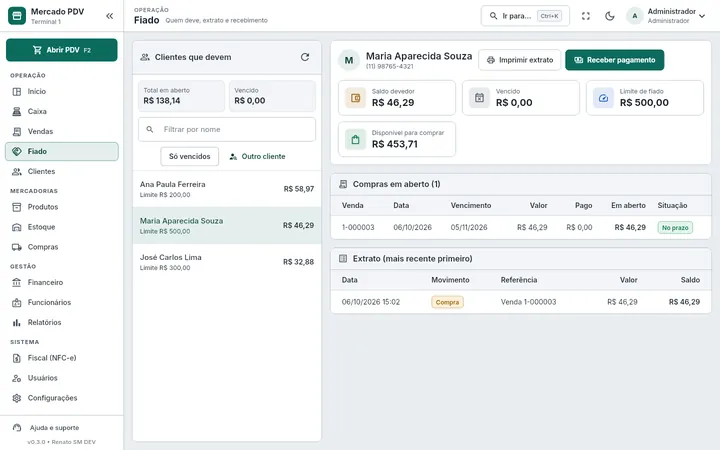Click the Relatórios bar chart icon
The height and width of the screenshot is (450, 720).
click(17, 322)
